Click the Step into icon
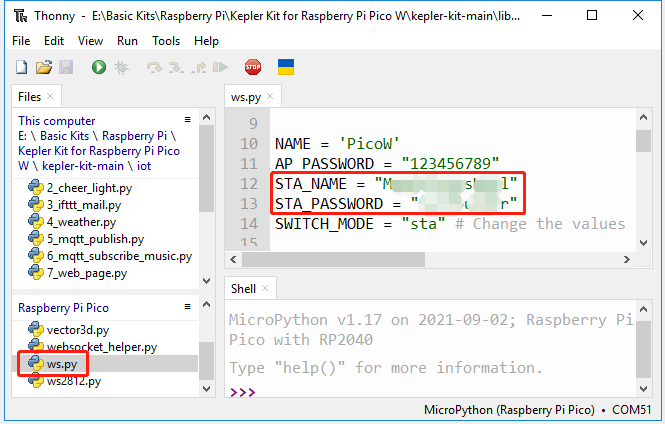 (176, 67)
